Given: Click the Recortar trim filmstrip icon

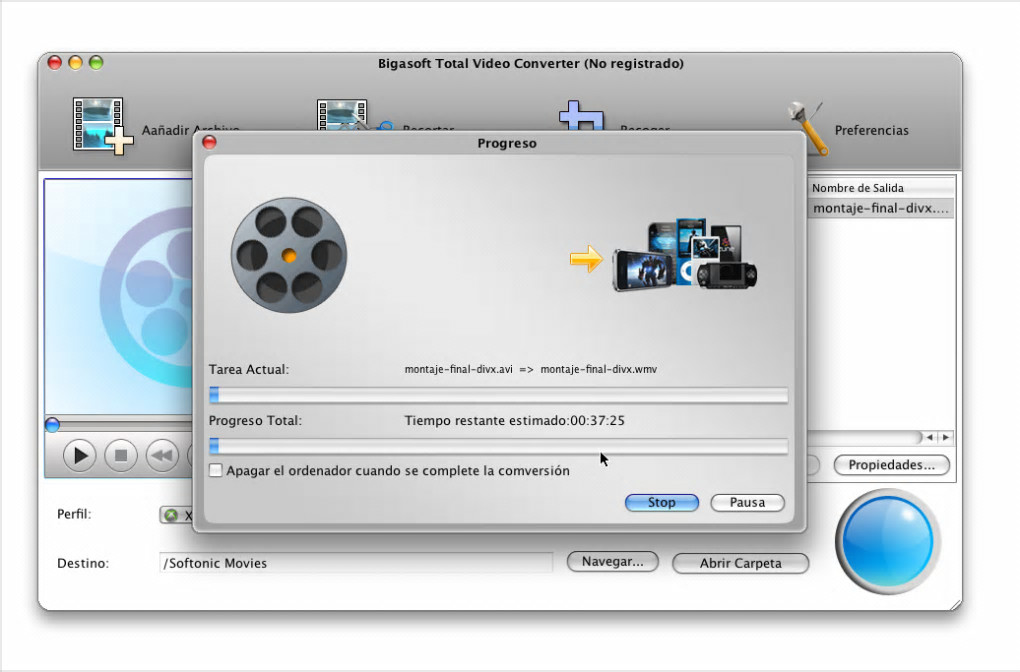Looking at the screenshot, I should (x=353, y=114).
